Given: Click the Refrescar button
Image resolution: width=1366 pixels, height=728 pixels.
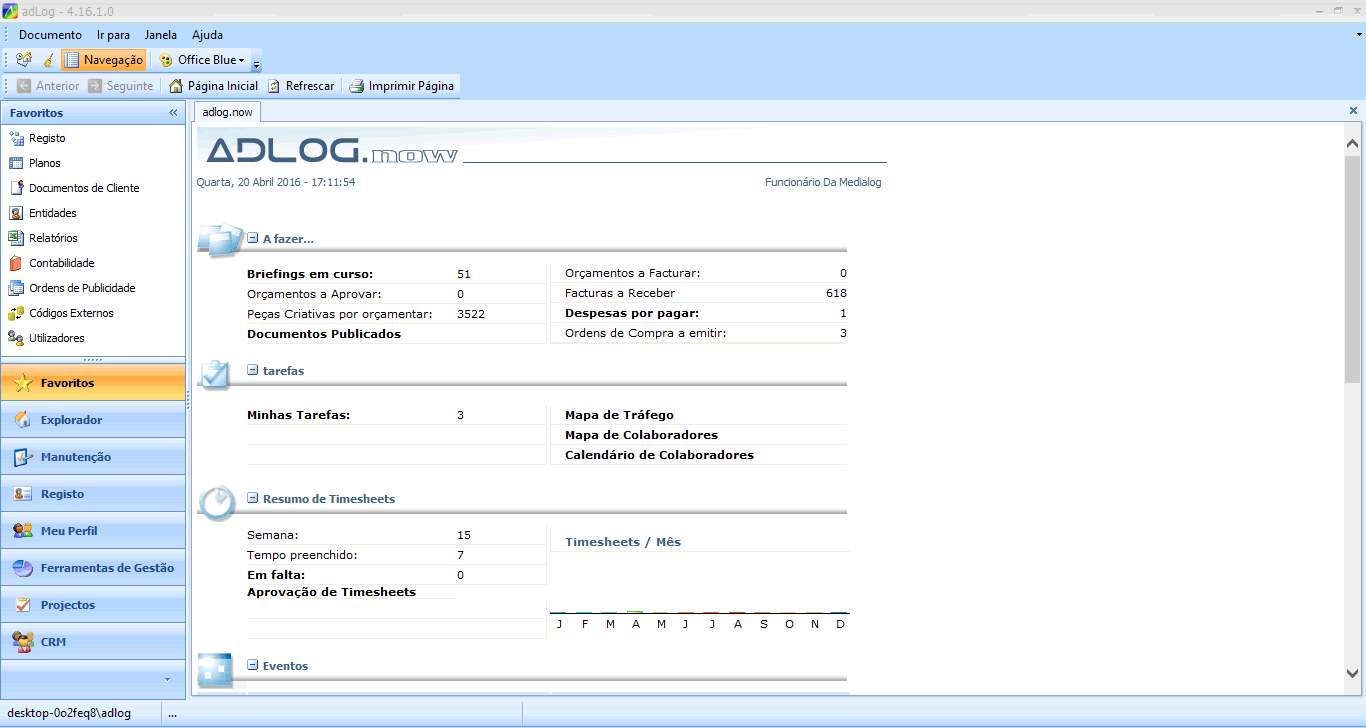Looking at the screenshot, I should tap(301, 86).
